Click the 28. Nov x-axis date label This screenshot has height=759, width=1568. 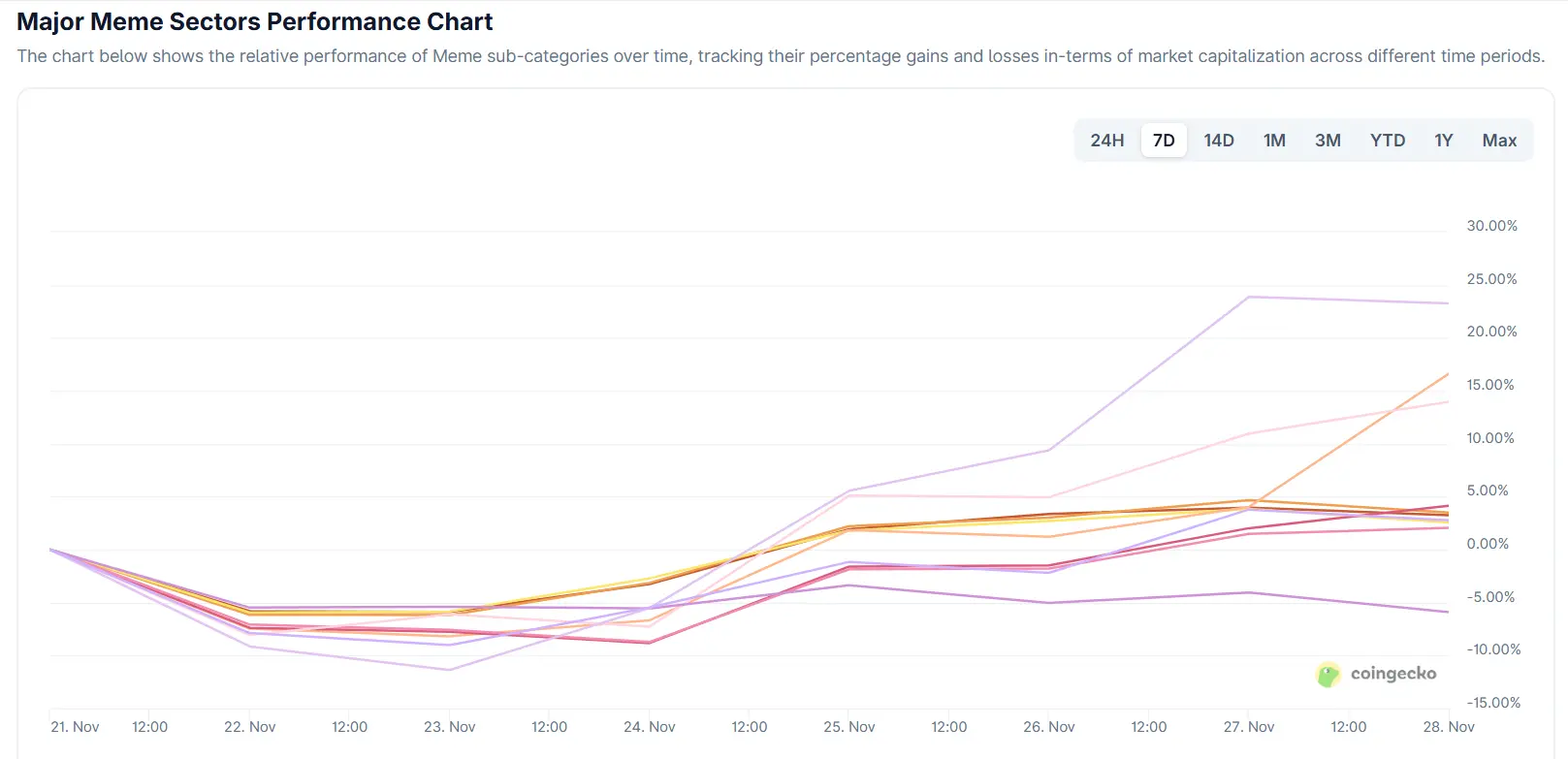tap(1448, 727)
